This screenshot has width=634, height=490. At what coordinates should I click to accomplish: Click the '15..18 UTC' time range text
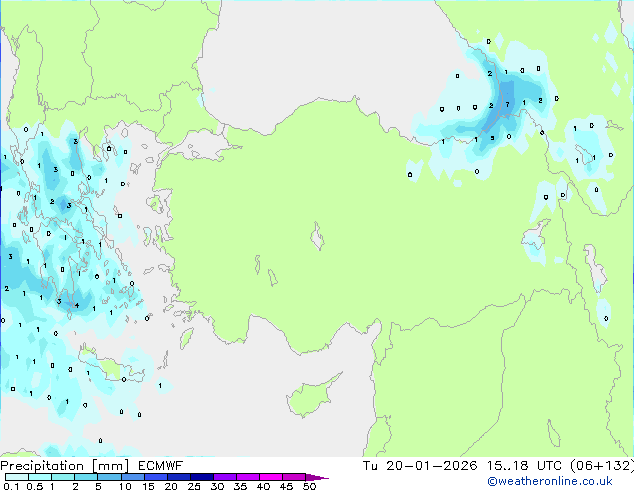pos(524,466)
